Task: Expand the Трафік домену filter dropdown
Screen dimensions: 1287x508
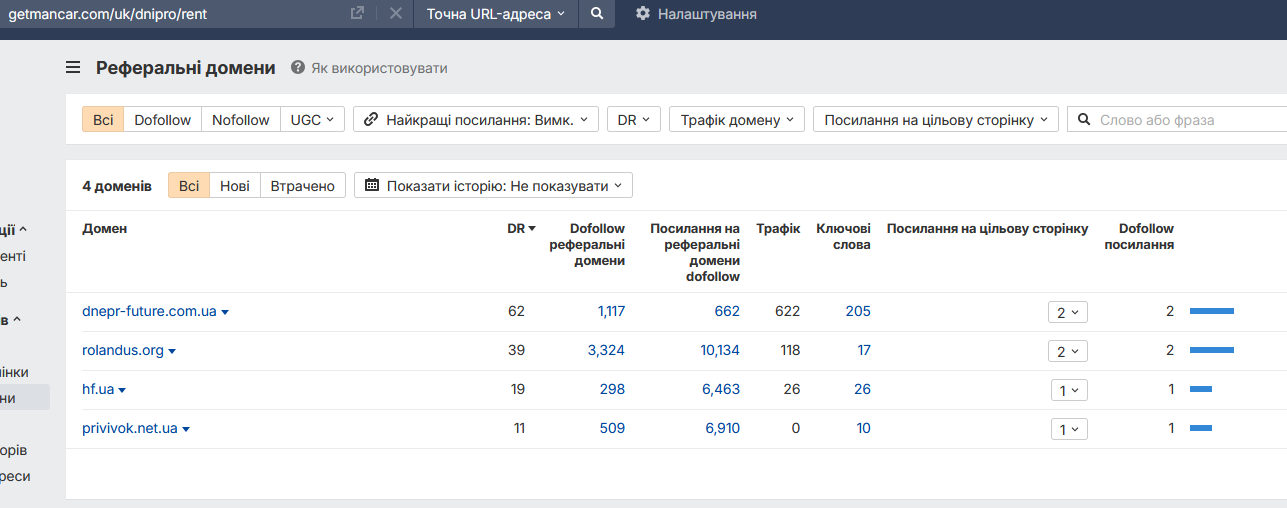Action: coord(736,120)
